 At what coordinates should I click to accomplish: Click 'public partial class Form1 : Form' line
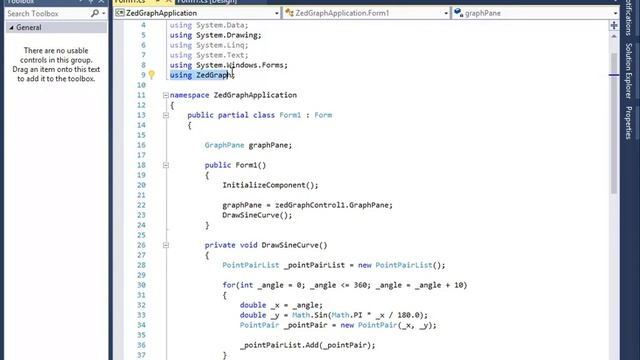click(260, 115)
